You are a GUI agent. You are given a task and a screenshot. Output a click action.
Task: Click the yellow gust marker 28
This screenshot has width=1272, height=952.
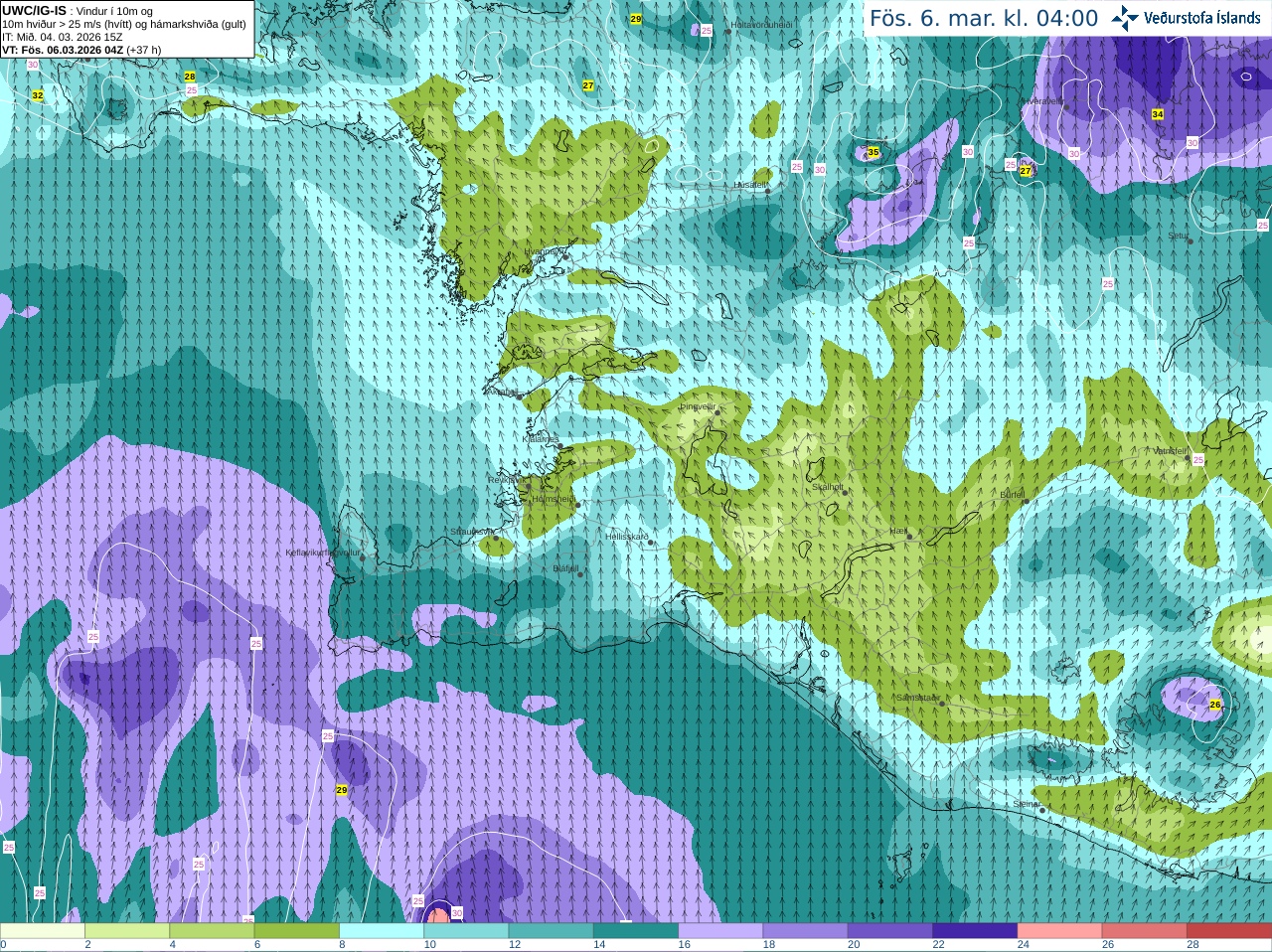pyautogui.click(x=190, y=77)
